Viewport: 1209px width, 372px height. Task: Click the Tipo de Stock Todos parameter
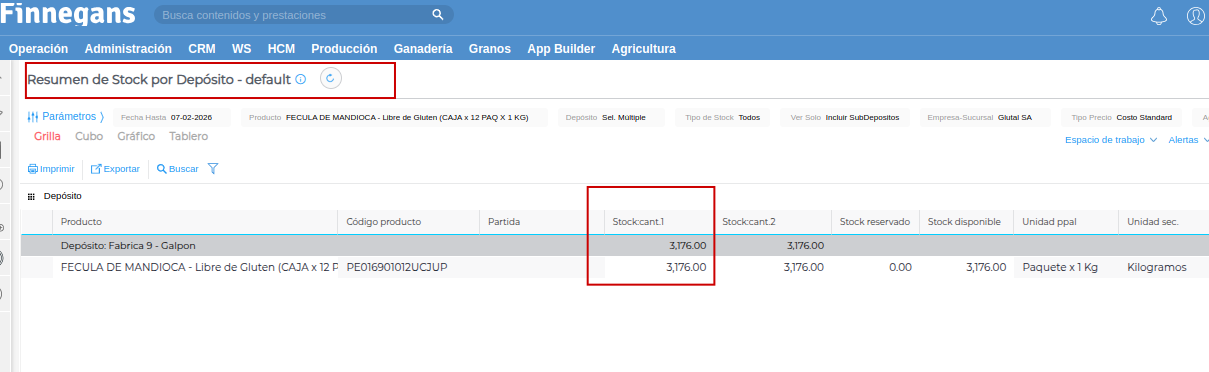723,117
